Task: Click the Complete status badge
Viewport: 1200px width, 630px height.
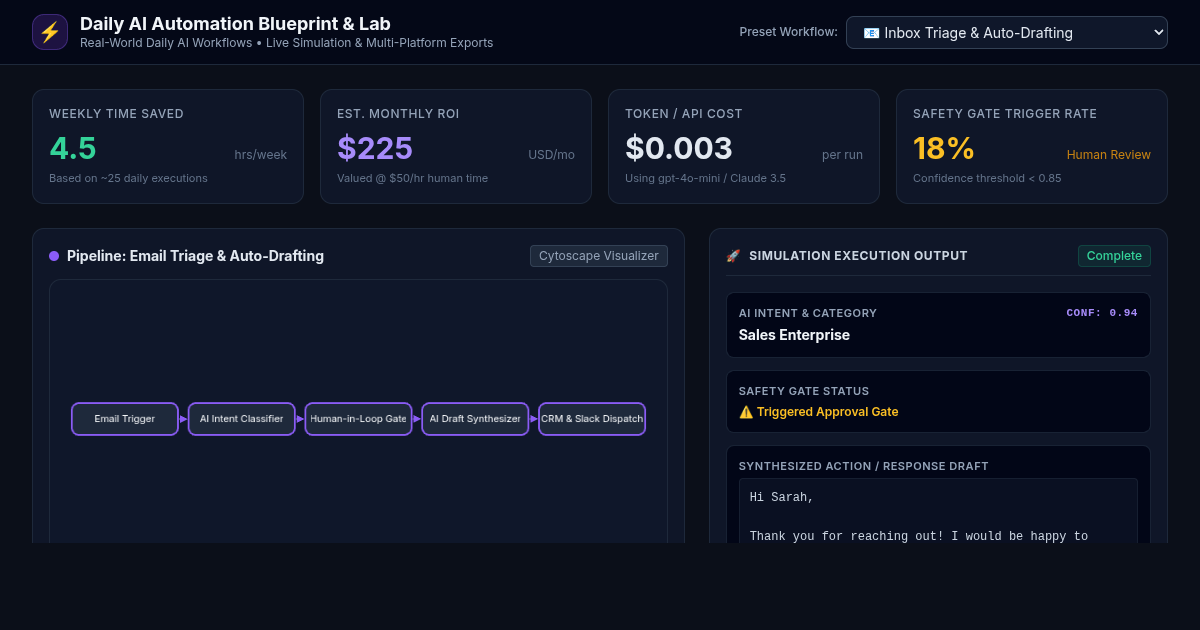Action: click(1114, 256)
